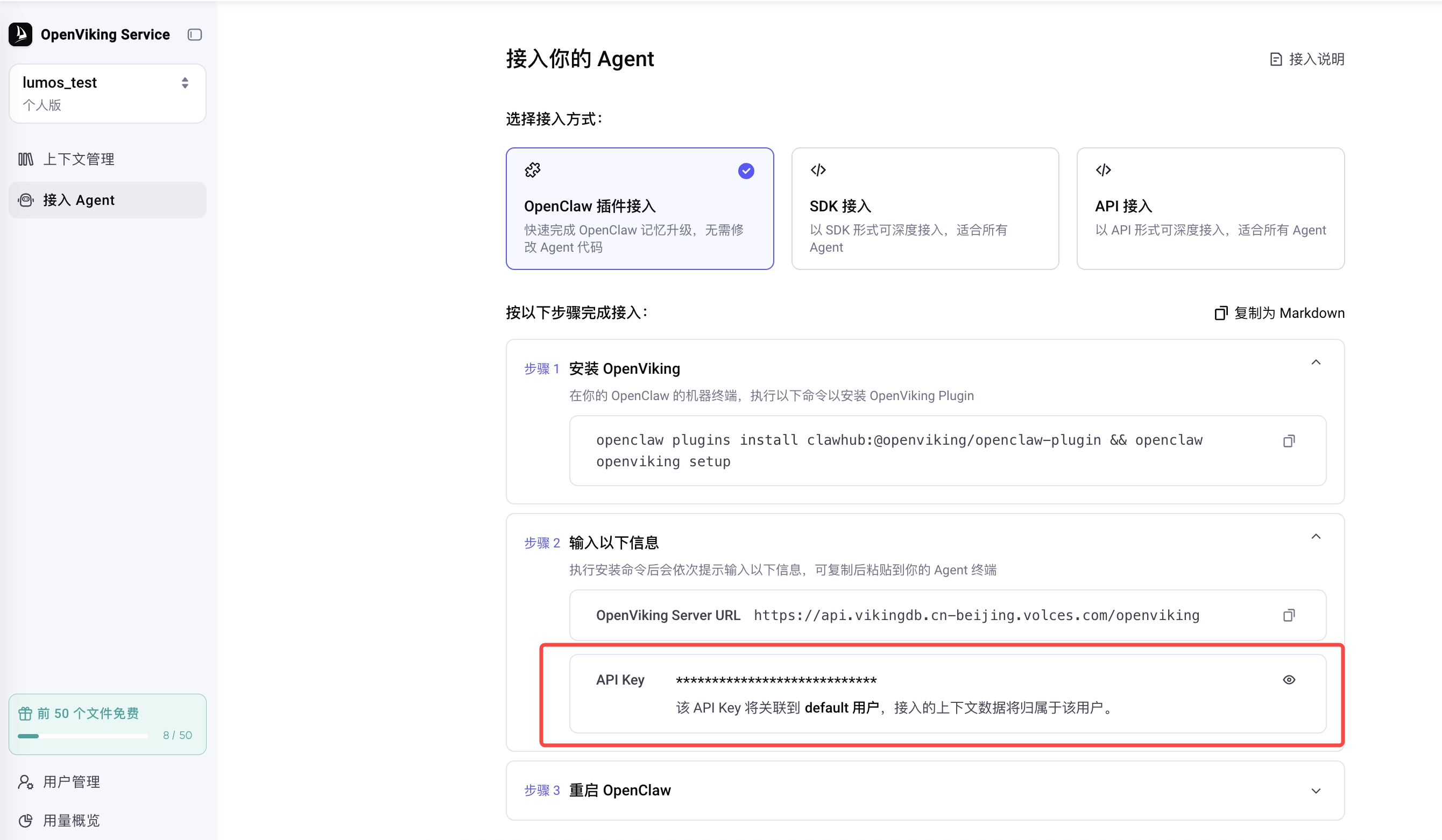This screenshot has height=840, width=1442.
Task: Click the masked API Key value
Action: [776, 680]
